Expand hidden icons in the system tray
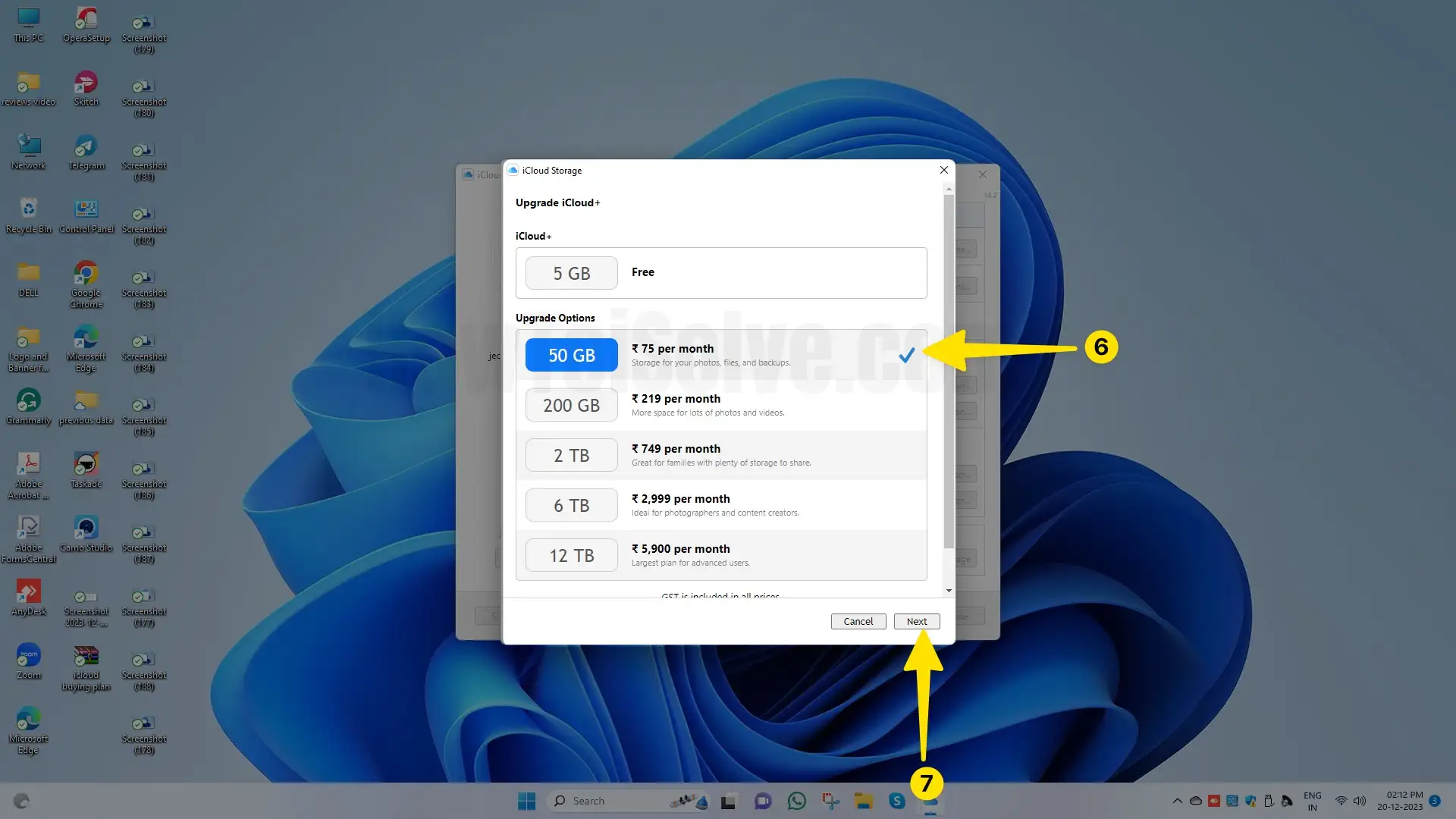Viewport: 1456px width, 819px height. click(1178, 800)
